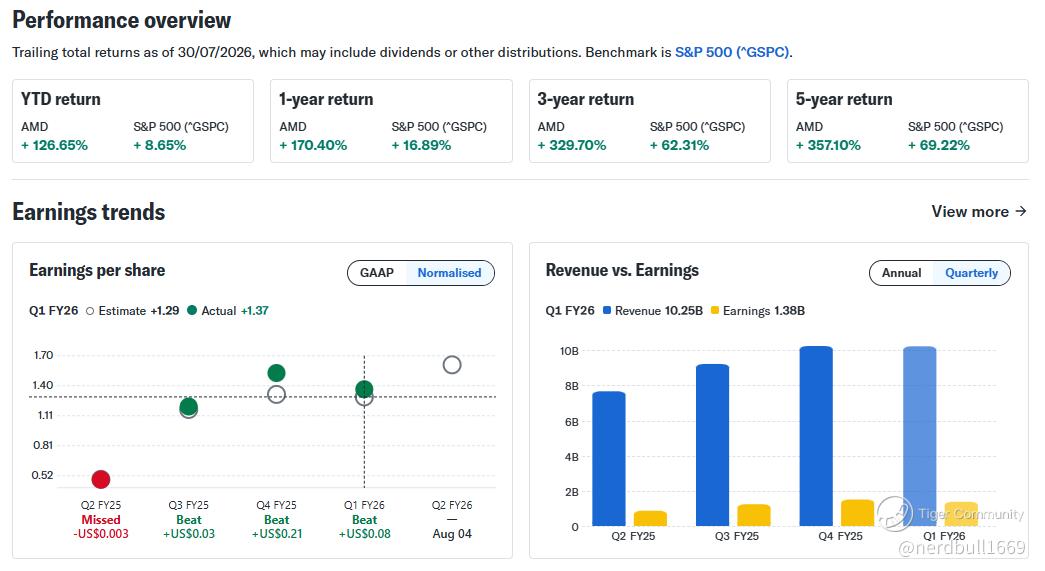
Task: Click the 5-year return heading
Action: point(844,99)
